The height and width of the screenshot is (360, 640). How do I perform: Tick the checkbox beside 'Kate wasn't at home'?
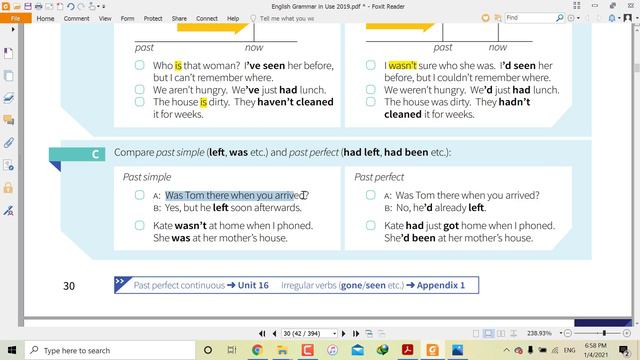pos(140,225)
